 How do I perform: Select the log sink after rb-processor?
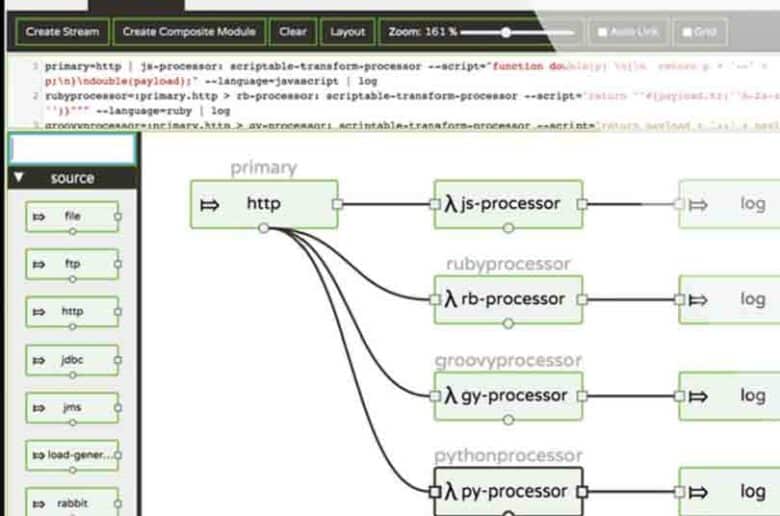coord(729,300)
